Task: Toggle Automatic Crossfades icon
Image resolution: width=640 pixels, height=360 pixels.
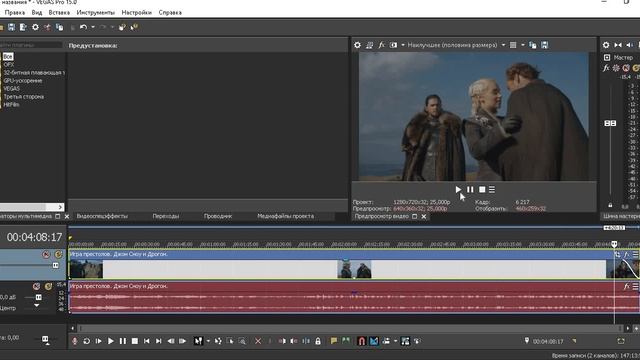Action: coord(374,341)
